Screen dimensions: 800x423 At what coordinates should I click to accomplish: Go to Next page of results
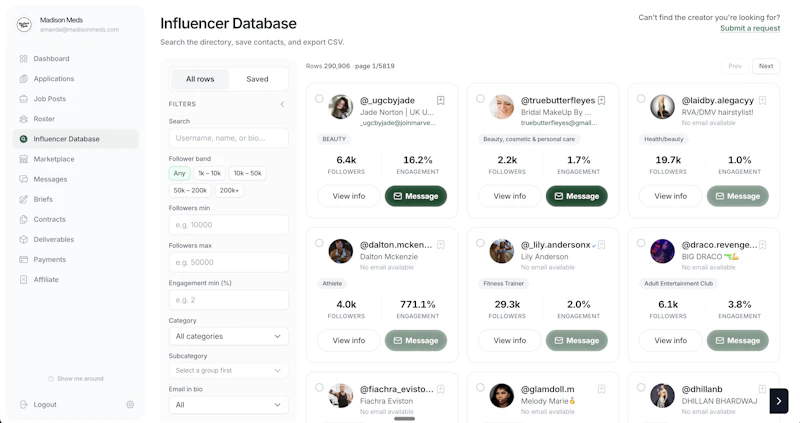point(766,66)
